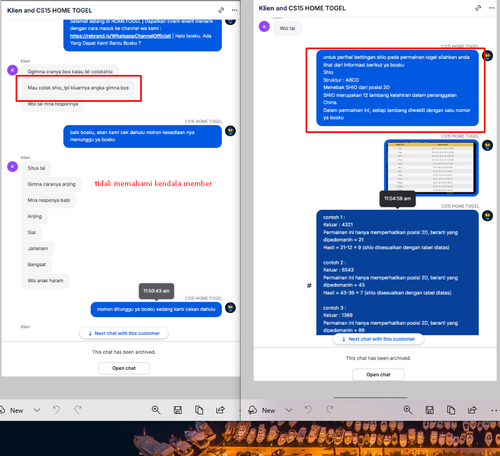The image size is (500, 456).
Task: Click the Copy icon in left window toolbar
Action: point(199,410)
